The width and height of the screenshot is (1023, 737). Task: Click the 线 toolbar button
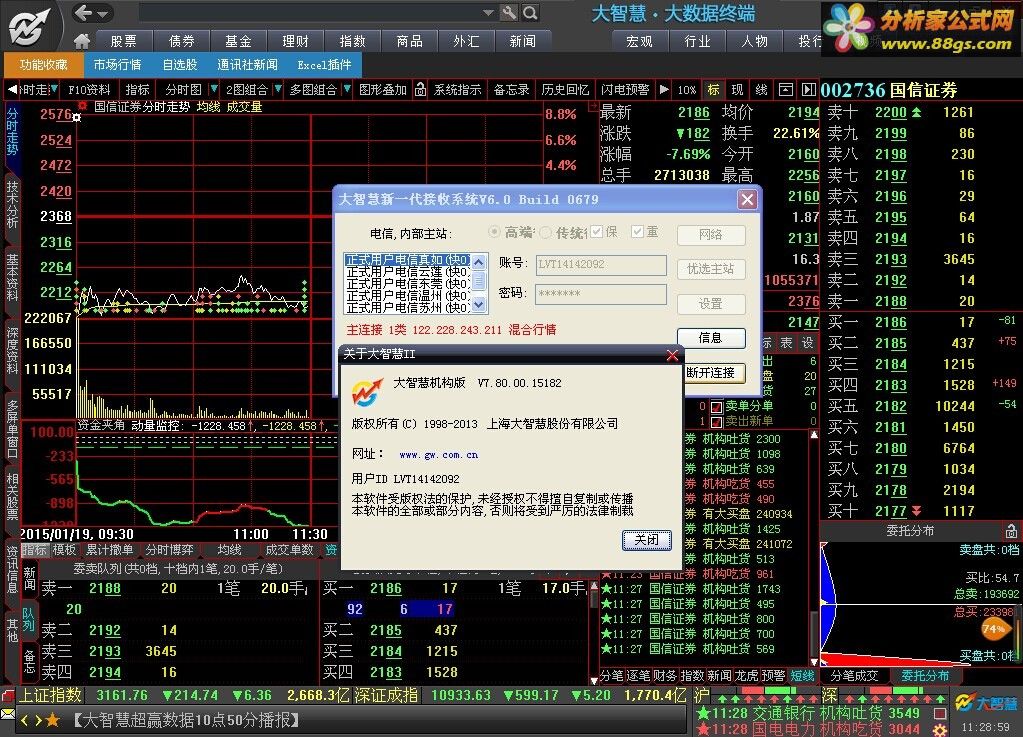761,89
